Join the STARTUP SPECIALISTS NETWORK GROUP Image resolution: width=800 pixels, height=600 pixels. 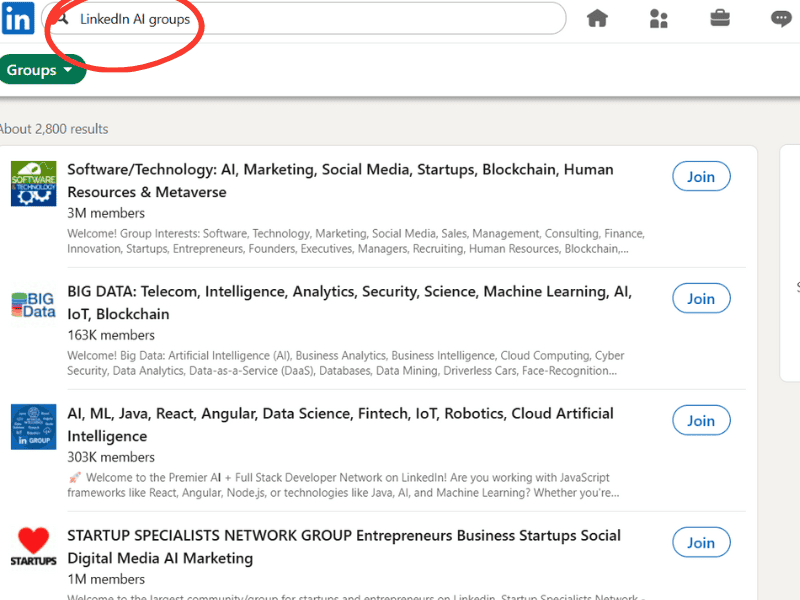[701, 543]
